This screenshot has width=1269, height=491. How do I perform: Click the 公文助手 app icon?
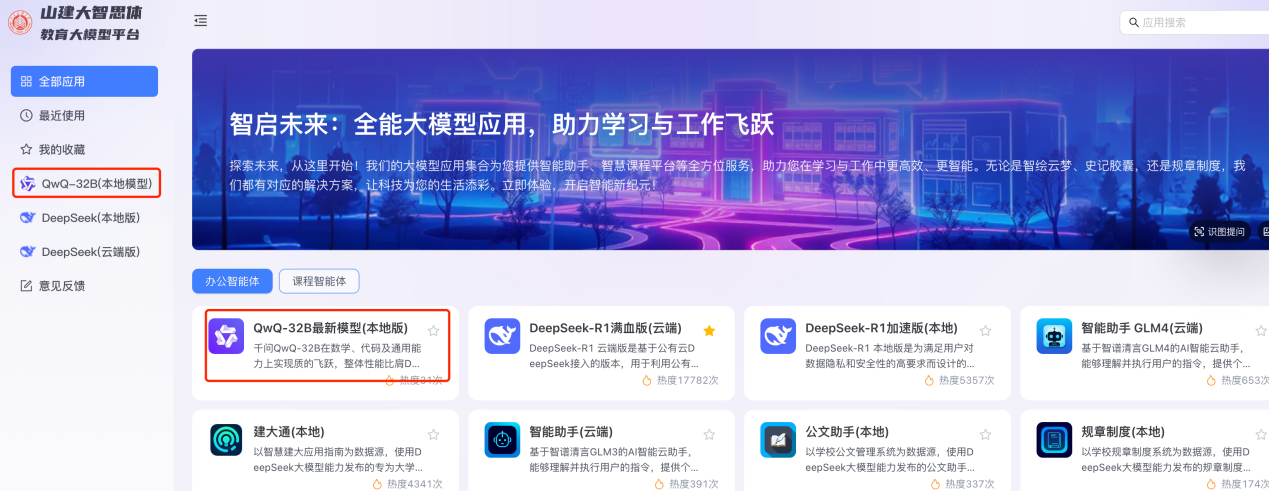(x=778, y=440)
